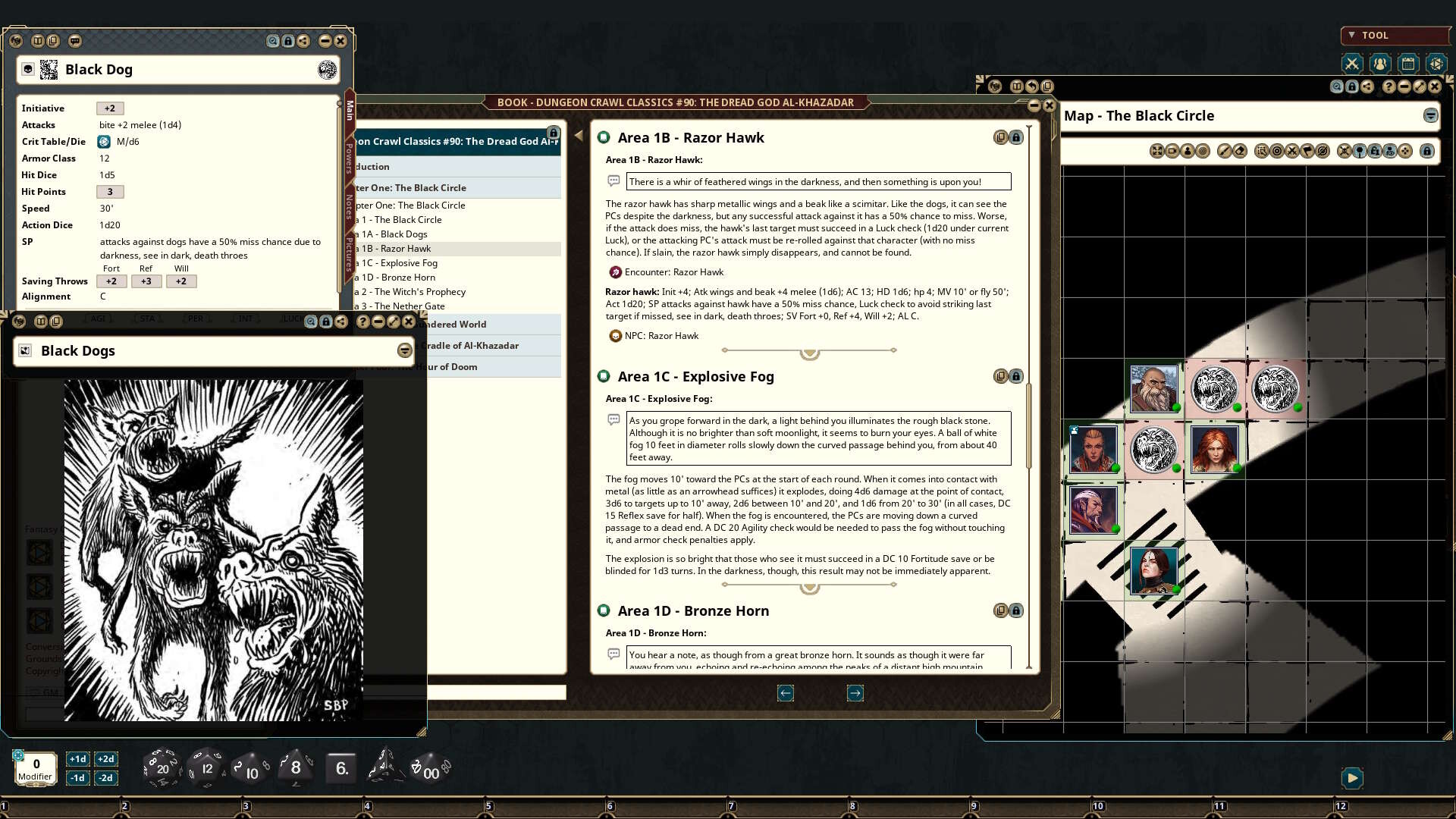Click fit-to-window icon in map toolbar
The width and height of the screenshot is (1456, 819).
point(1157,151)
